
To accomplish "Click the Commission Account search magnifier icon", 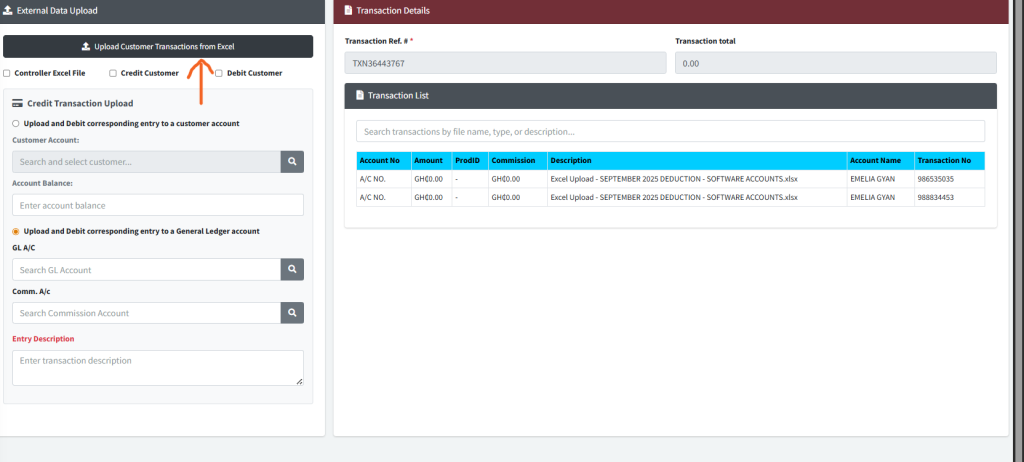I will [291, 313].
